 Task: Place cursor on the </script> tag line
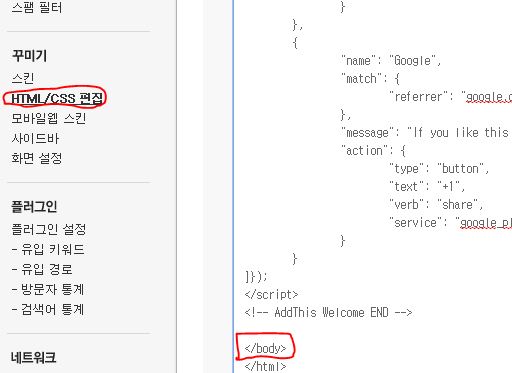click(x=271, y=294)
